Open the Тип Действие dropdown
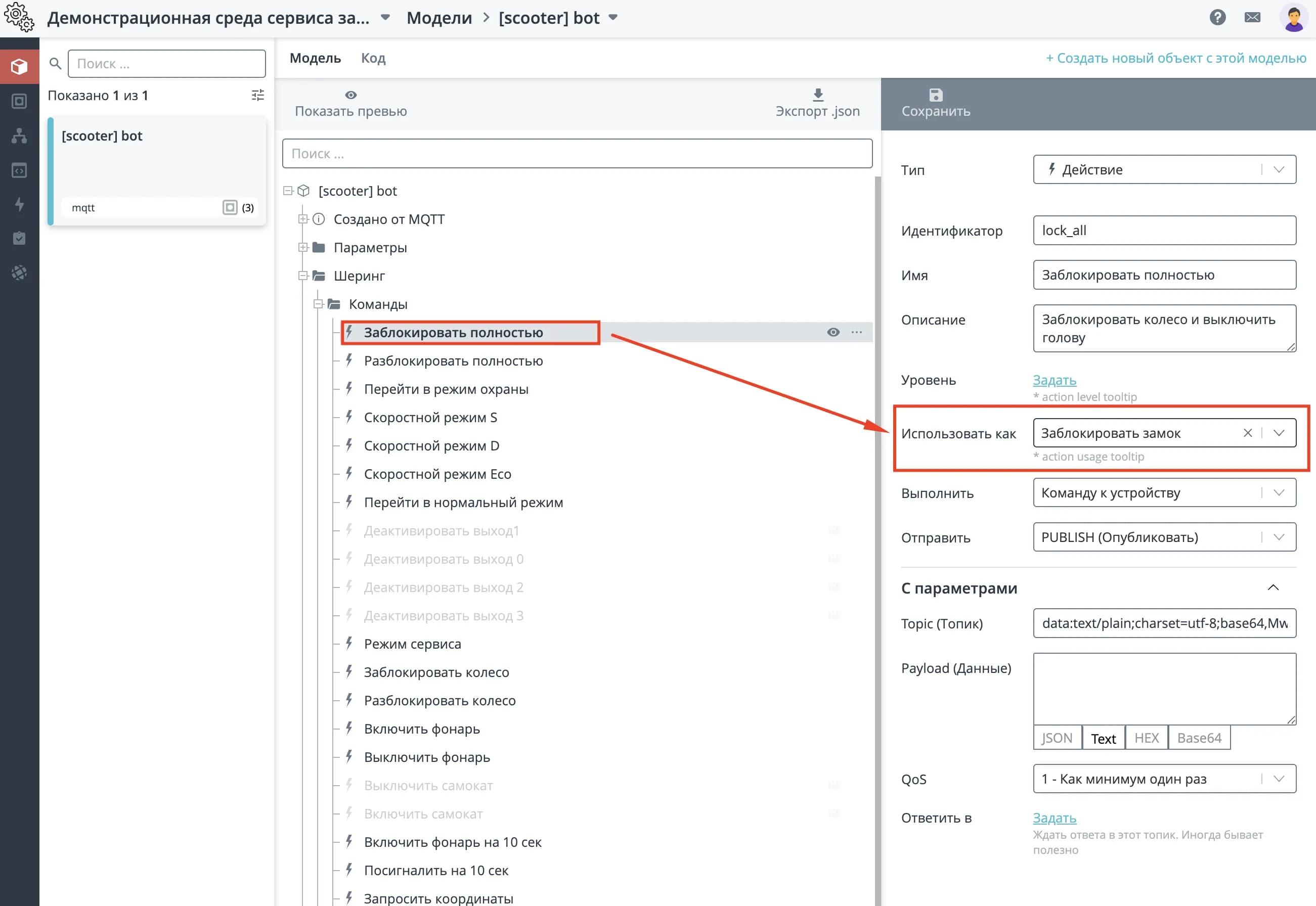This screenshot has height=906, width=1316. [1164, 170]
